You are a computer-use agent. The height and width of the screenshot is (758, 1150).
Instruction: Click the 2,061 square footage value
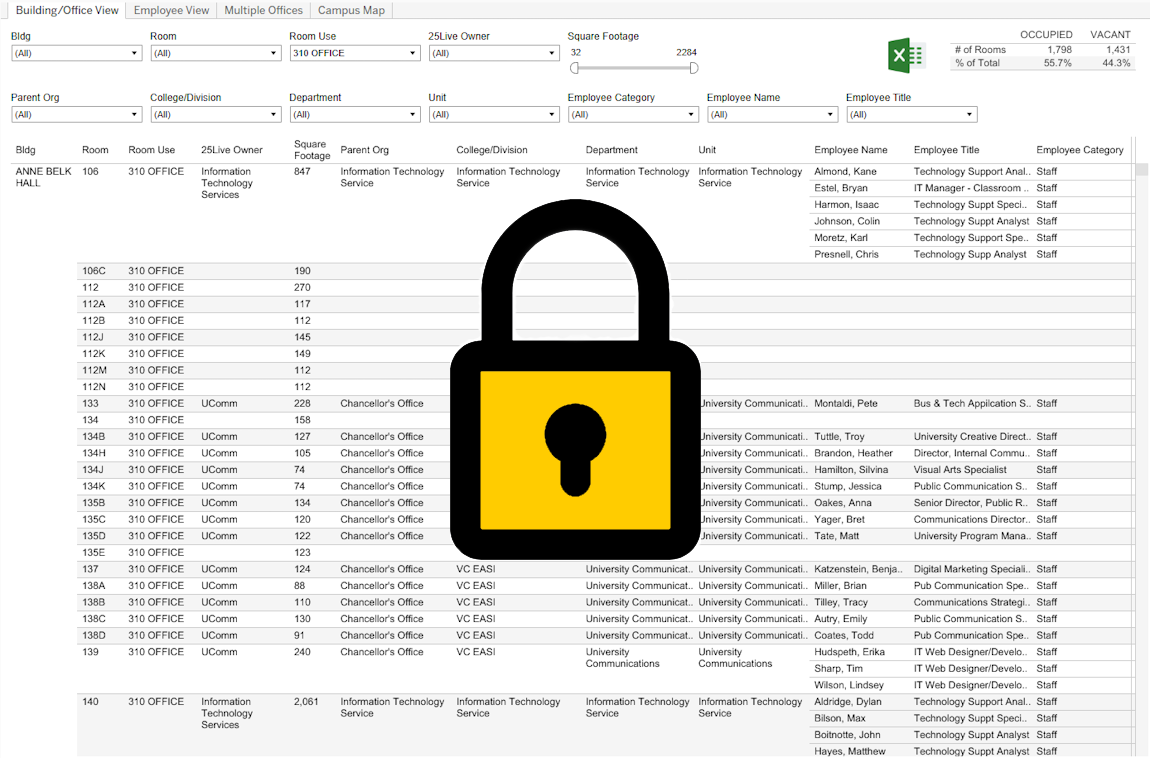pos(306,702)
